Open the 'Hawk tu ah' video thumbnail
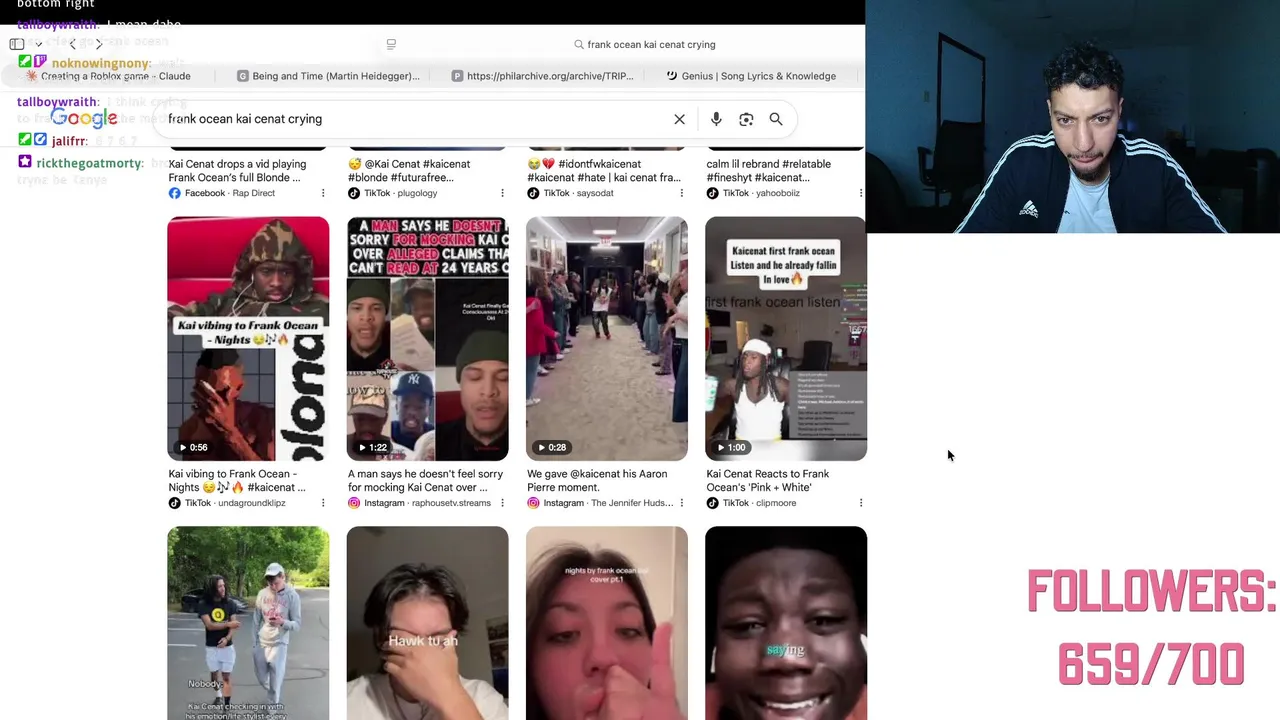The image size is (1280, 720). pyautogui.click(x=427, y=623)
